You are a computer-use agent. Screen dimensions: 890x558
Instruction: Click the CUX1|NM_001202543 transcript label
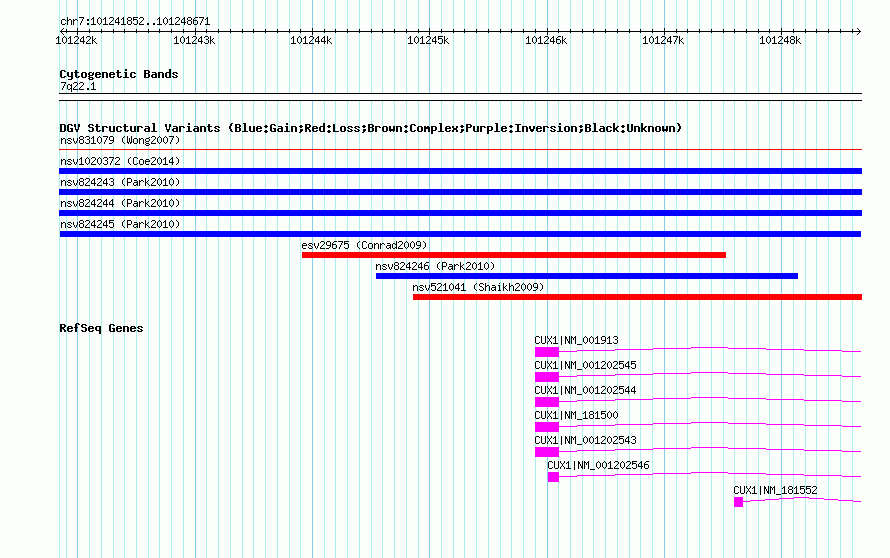click(x=585, y=440)
